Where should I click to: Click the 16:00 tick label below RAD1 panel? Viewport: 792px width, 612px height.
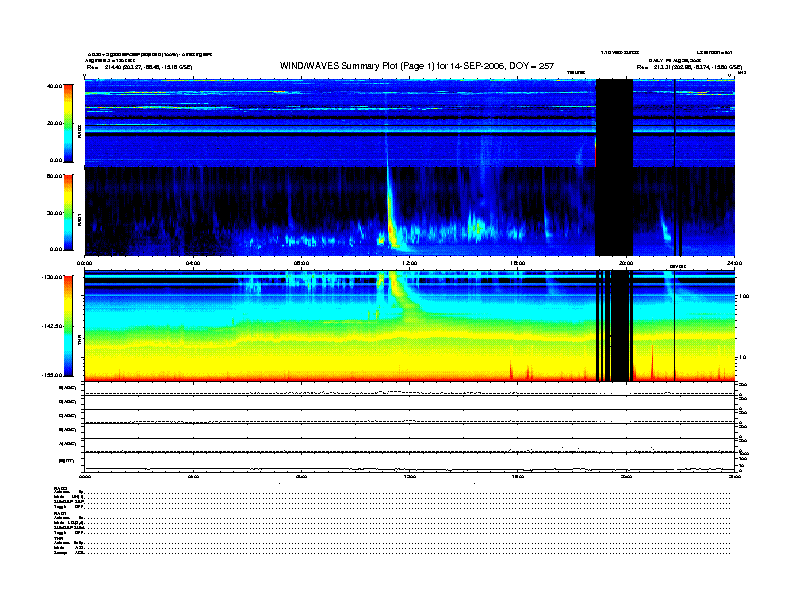(518, 263)
